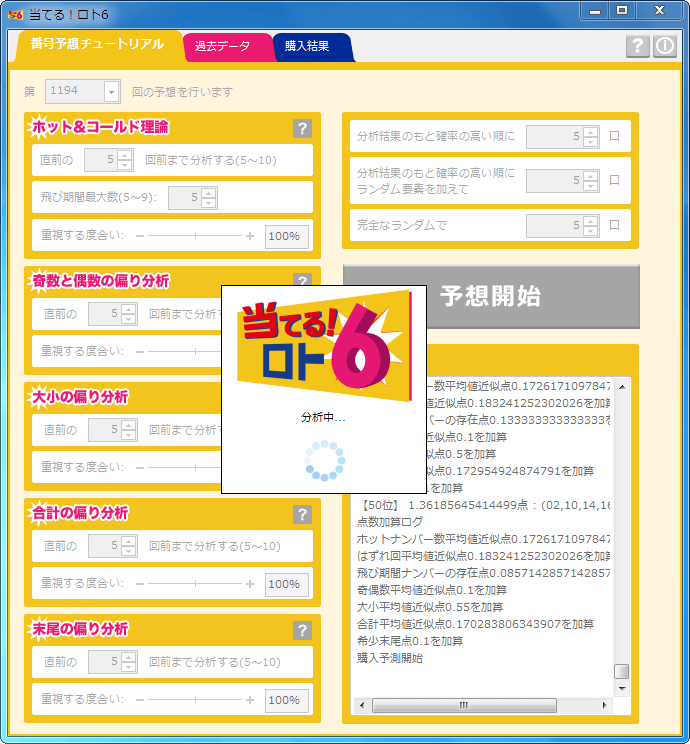Check the 完全なランダムで checkbox
The image size is (690, 744).
click(x=615, y=225)
